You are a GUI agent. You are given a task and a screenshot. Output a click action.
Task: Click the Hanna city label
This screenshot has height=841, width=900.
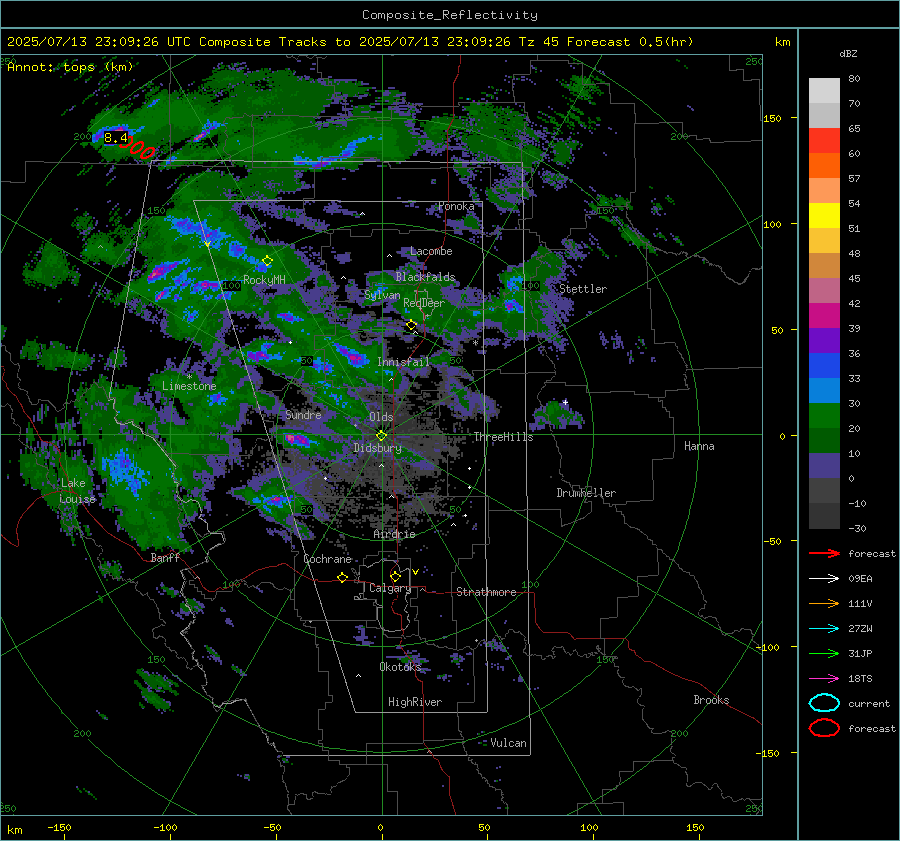pos(699,446)
